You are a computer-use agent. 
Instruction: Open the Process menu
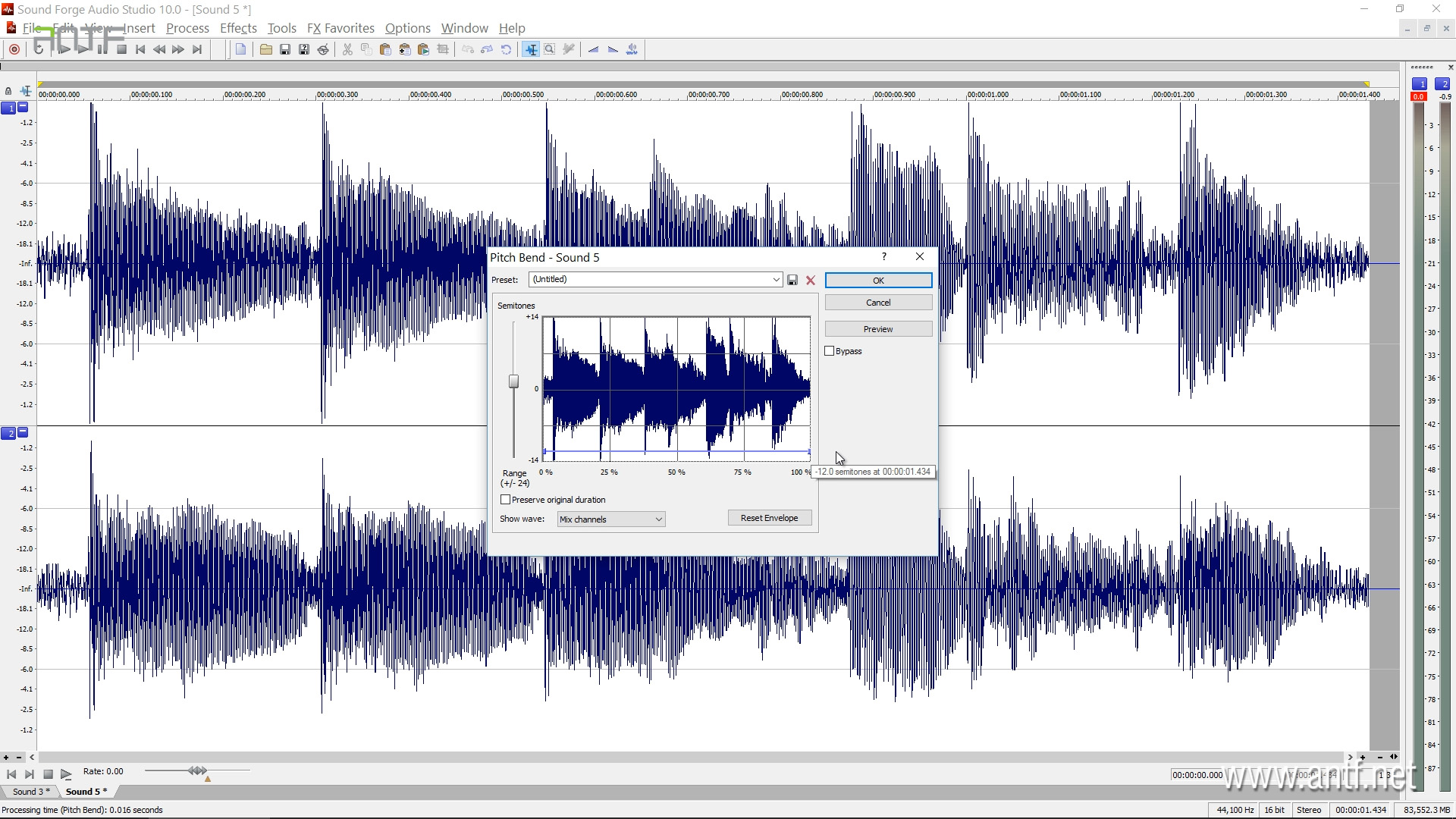(187, 28)
